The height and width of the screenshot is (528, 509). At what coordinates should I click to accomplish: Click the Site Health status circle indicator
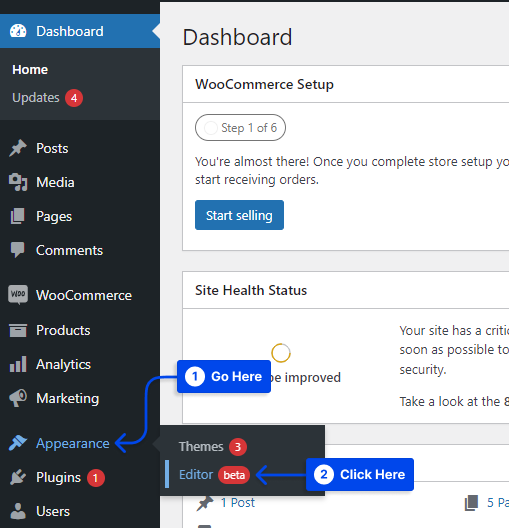tap(281, 353)
